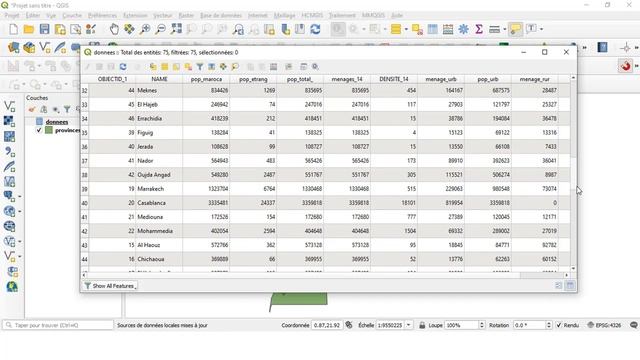The height and width of the screenshot is (360, 640).
Task: Click Add Vector Layer icon in left sidebar
Action: (x=9, y=107)
